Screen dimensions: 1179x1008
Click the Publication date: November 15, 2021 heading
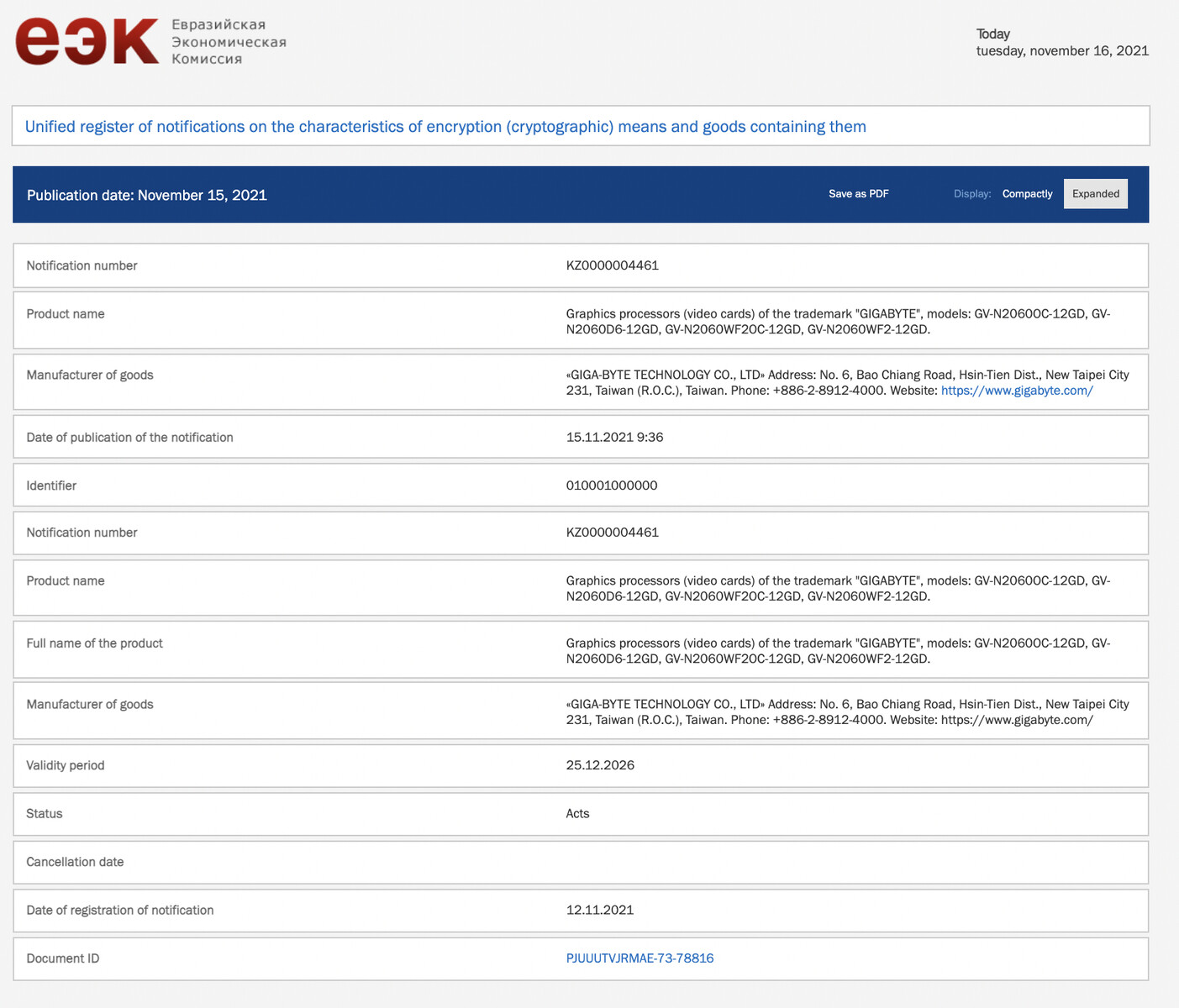(x=147, y=195)
